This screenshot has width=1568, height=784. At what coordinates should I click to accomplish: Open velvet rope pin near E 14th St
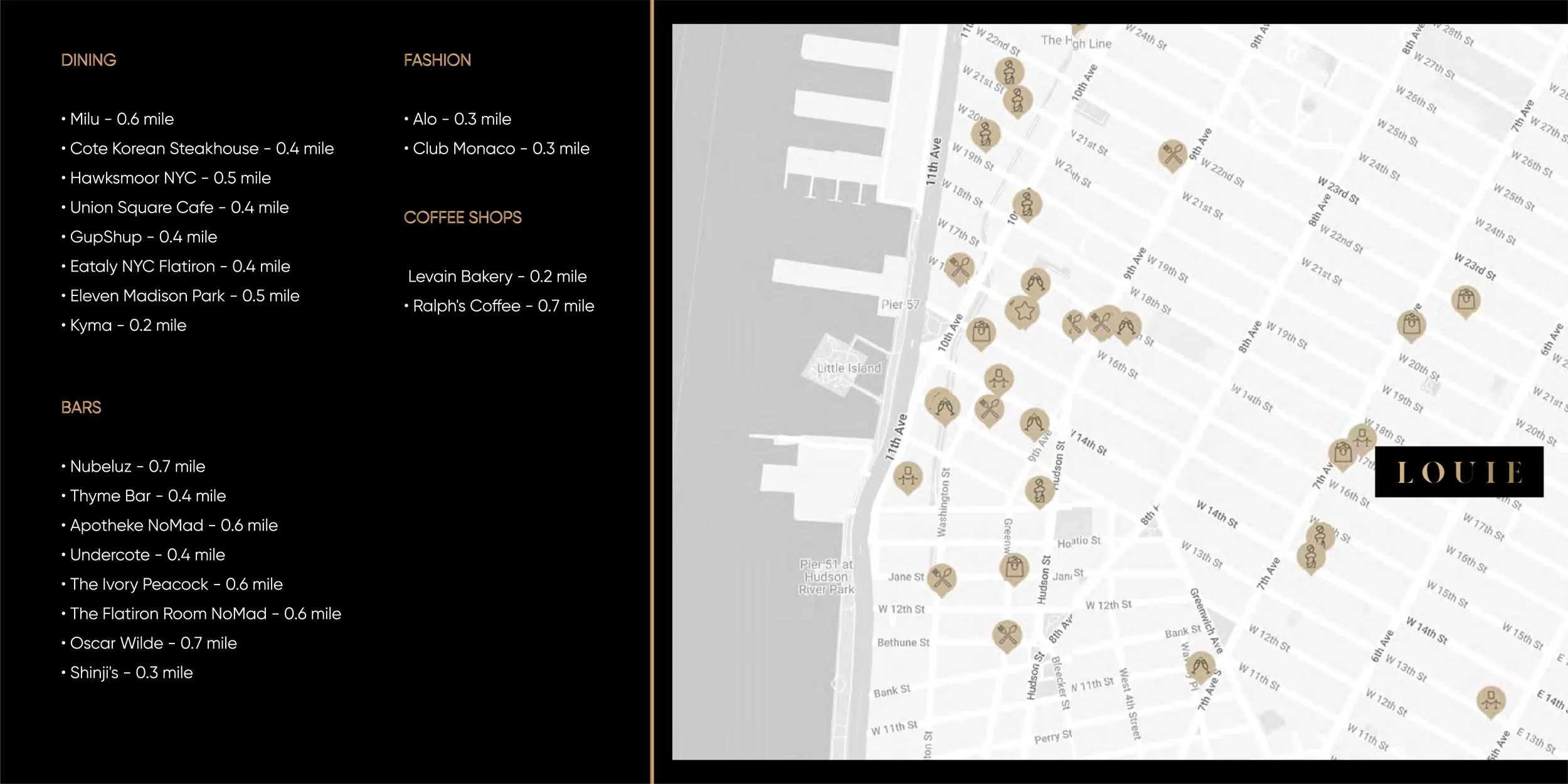[1491, 700]
